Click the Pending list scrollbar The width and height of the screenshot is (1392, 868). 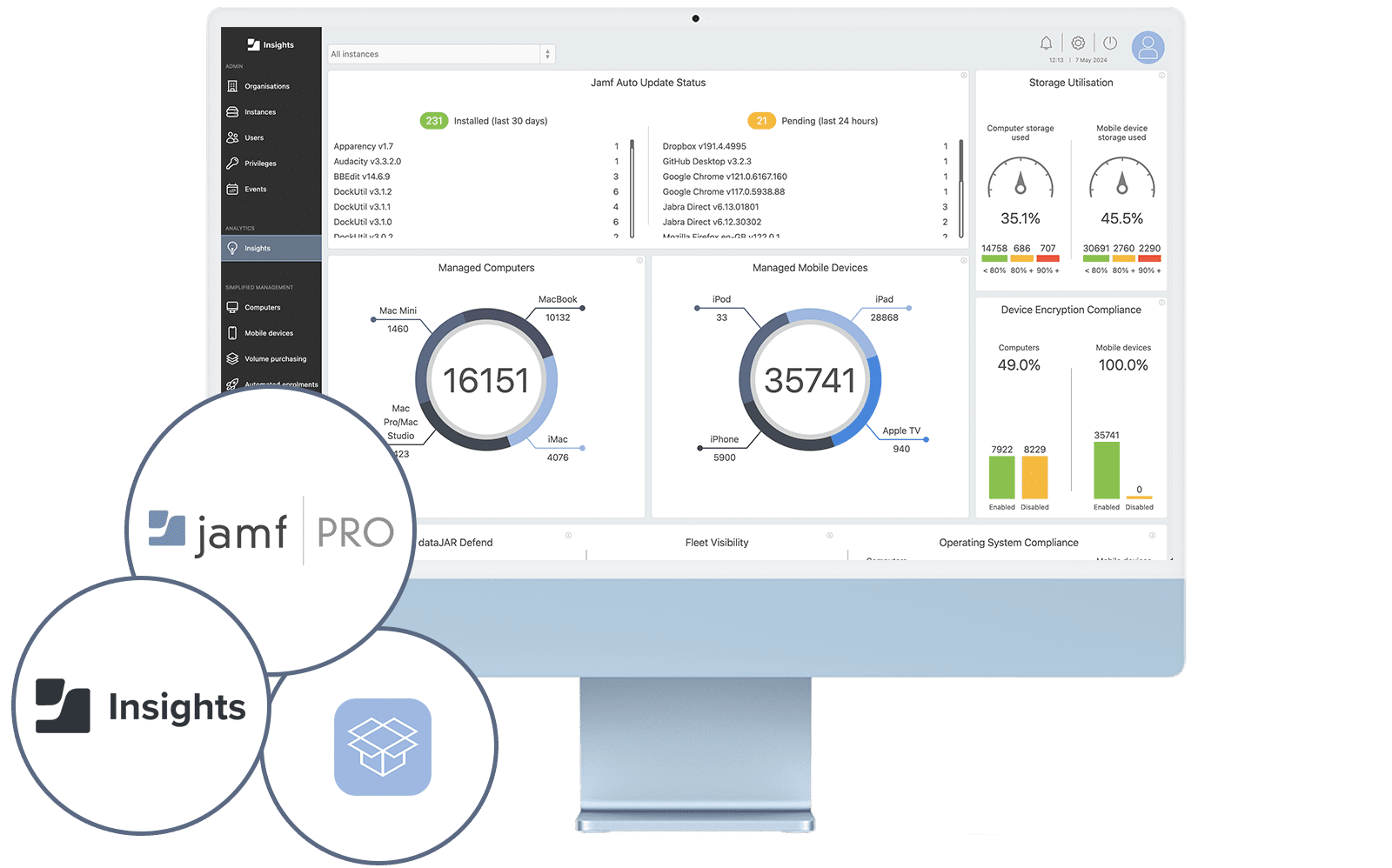pyautogui.click(x=961, y=188)
